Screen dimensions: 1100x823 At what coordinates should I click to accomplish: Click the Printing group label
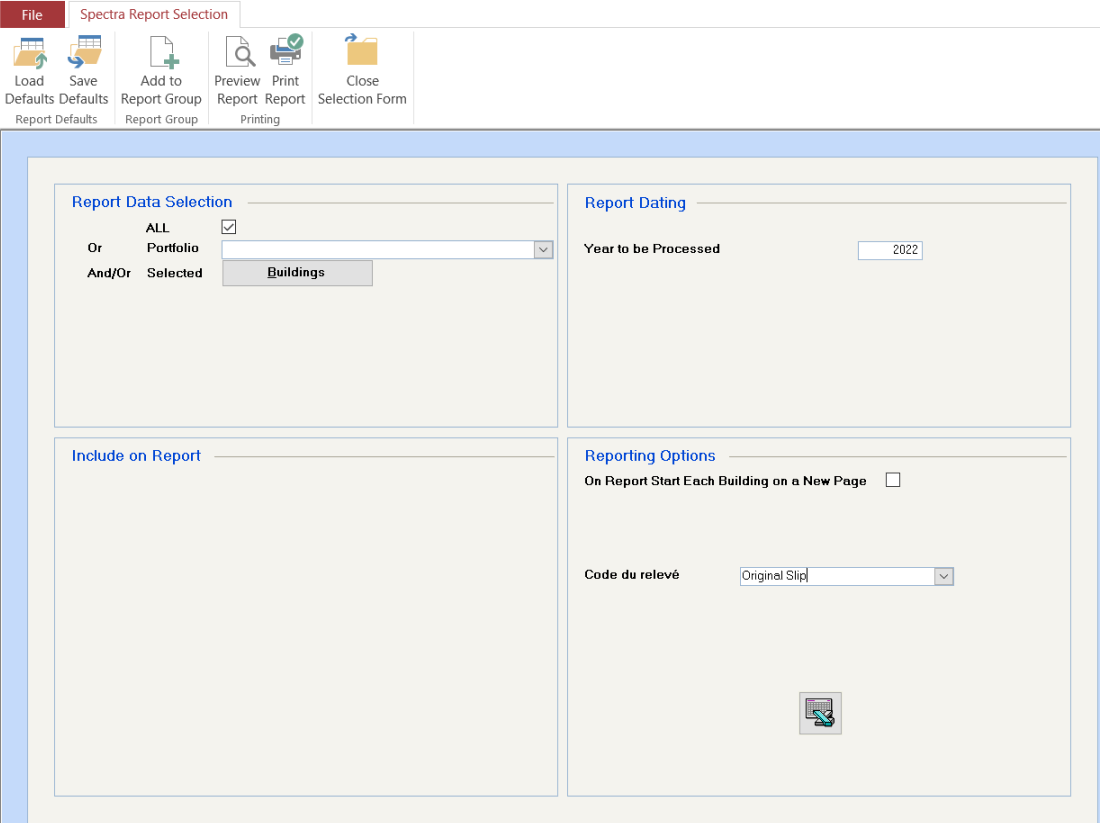click(x=260, y=119)
